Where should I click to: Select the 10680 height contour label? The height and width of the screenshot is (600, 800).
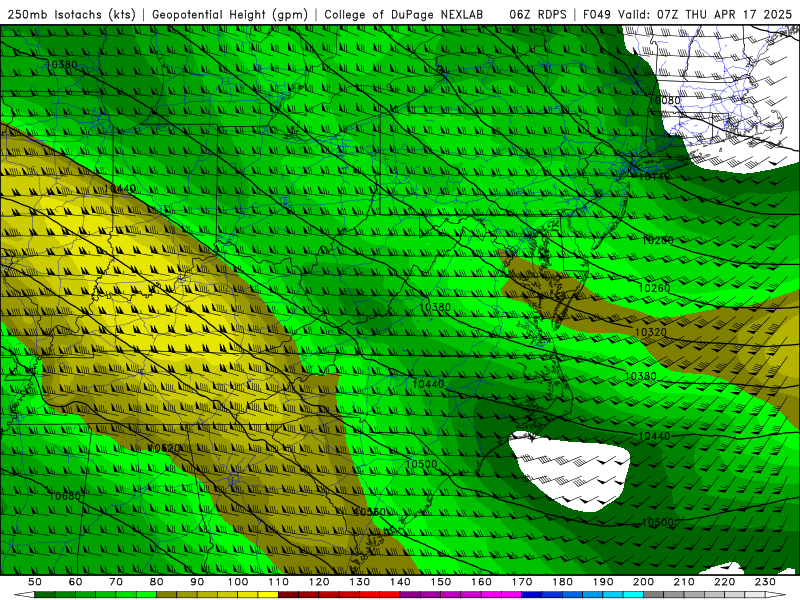point(65,495)
